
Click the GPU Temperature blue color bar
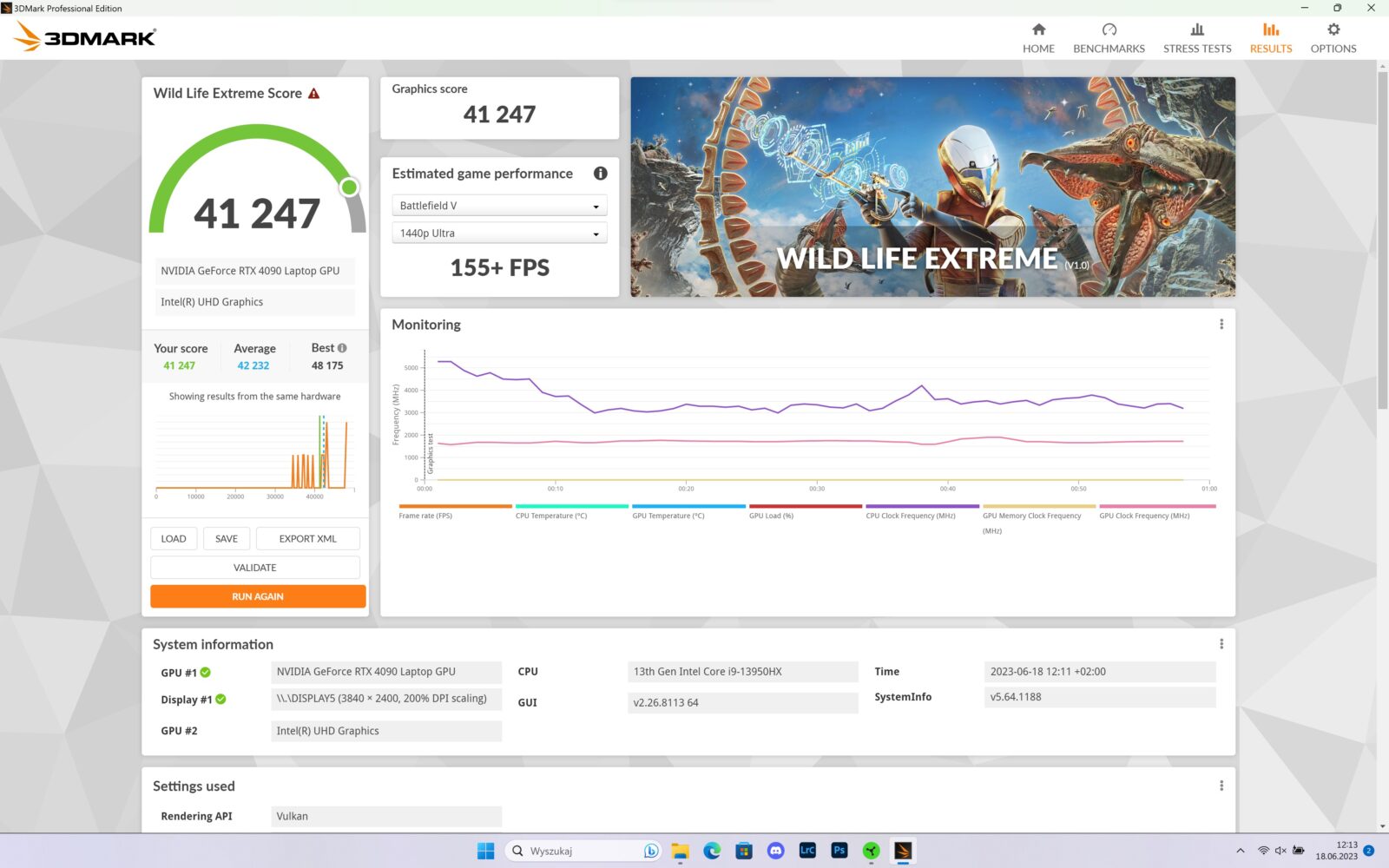coord(688,506)
